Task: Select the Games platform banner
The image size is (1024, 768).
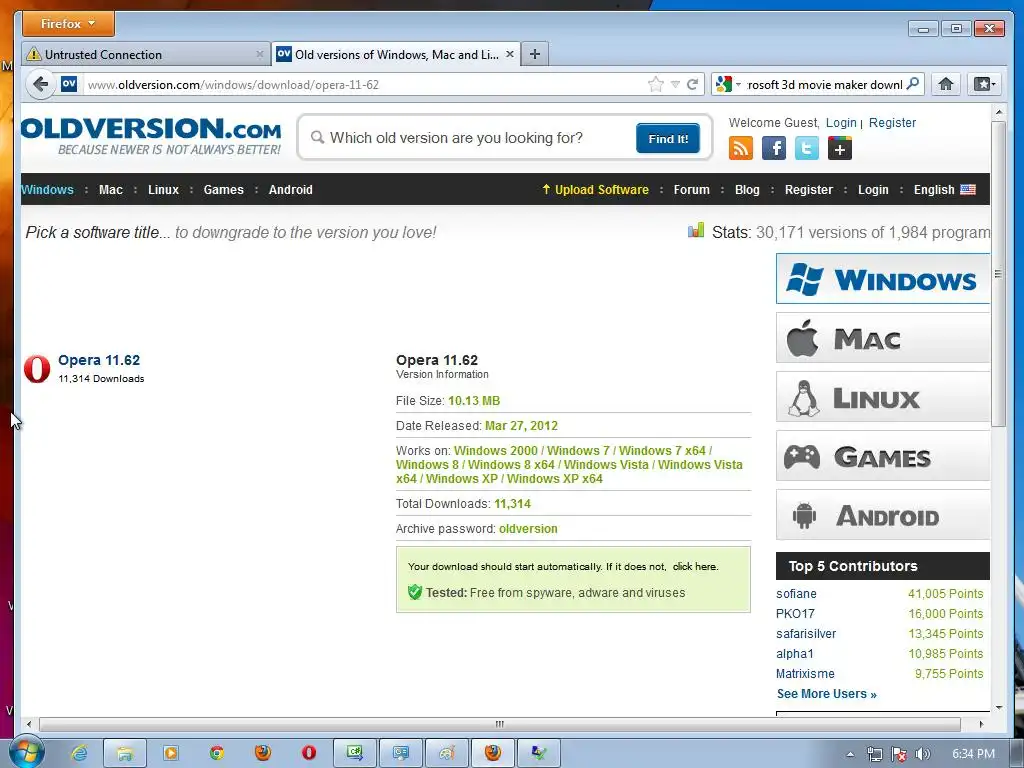Action: pyautogui.click(x=883, y=456)
